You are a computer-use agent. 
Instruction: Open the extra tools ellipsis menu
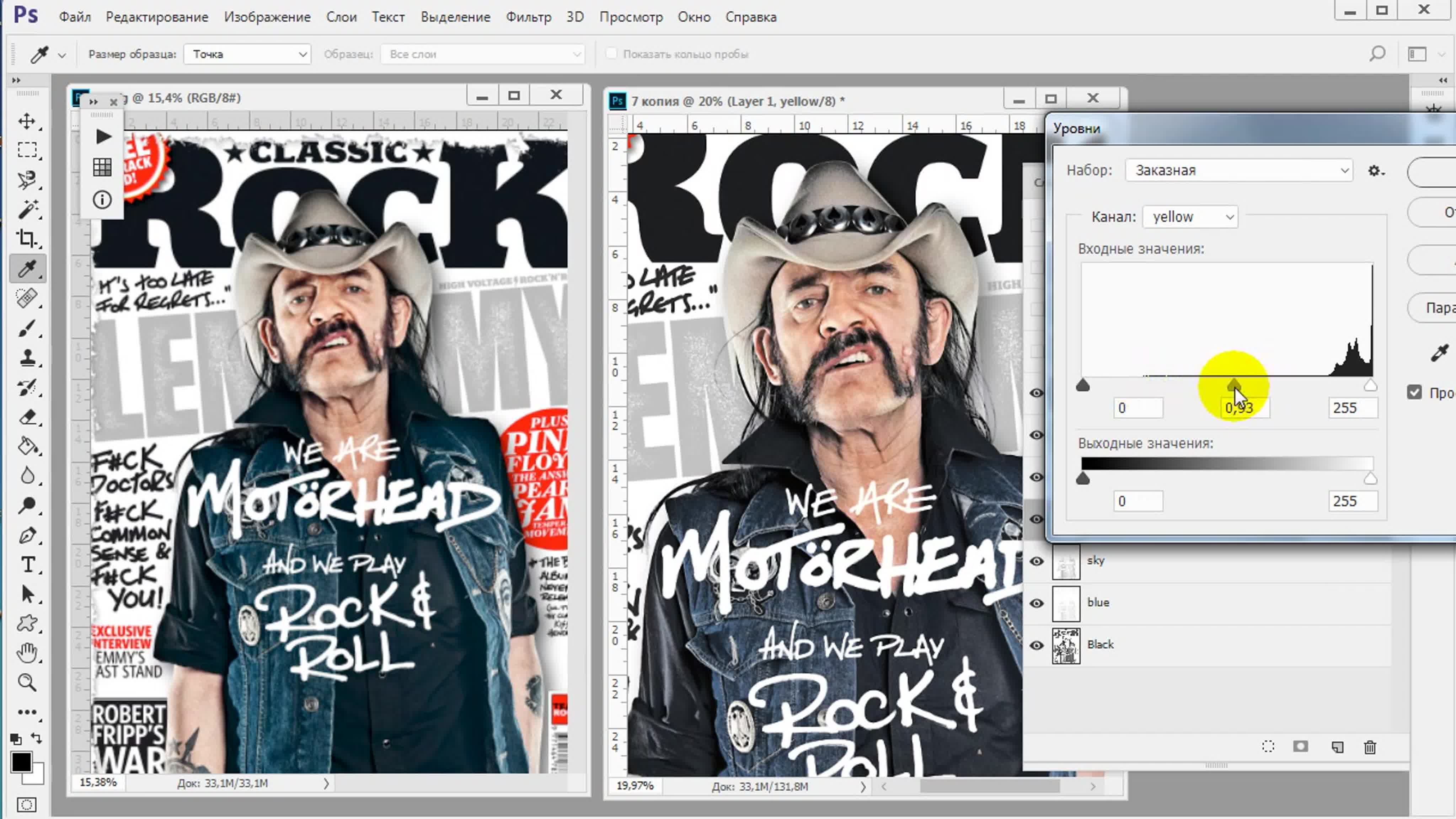point(27,712)
